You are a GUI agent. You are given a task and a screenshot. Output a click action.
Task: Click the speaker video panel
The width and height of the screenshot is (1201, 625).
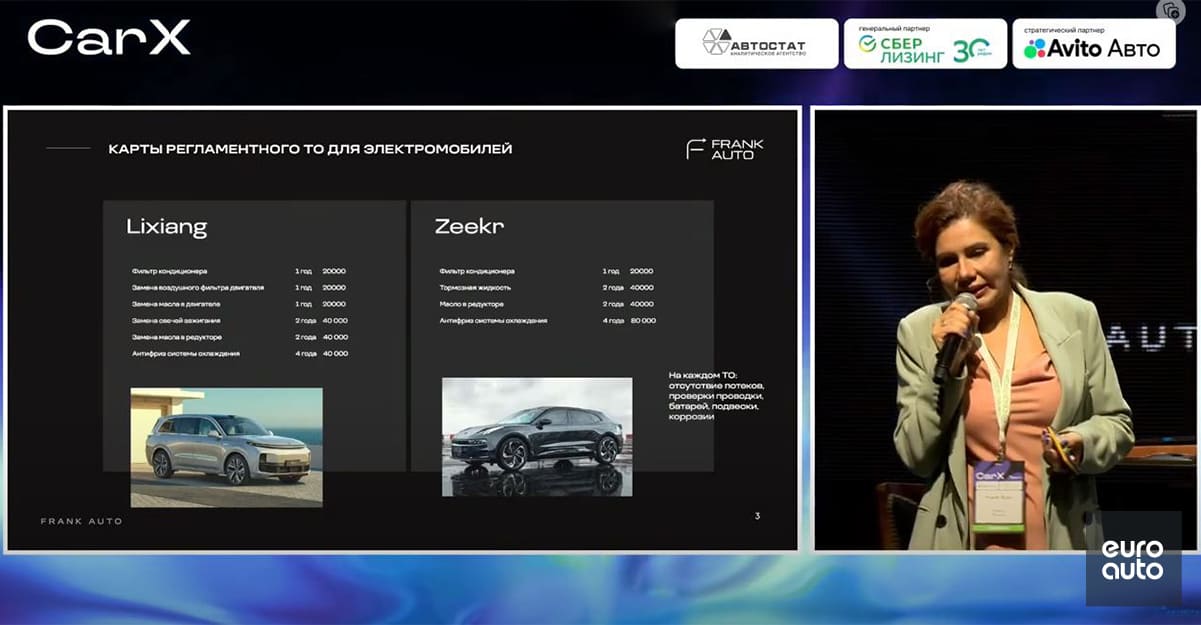coord(1004,329)
